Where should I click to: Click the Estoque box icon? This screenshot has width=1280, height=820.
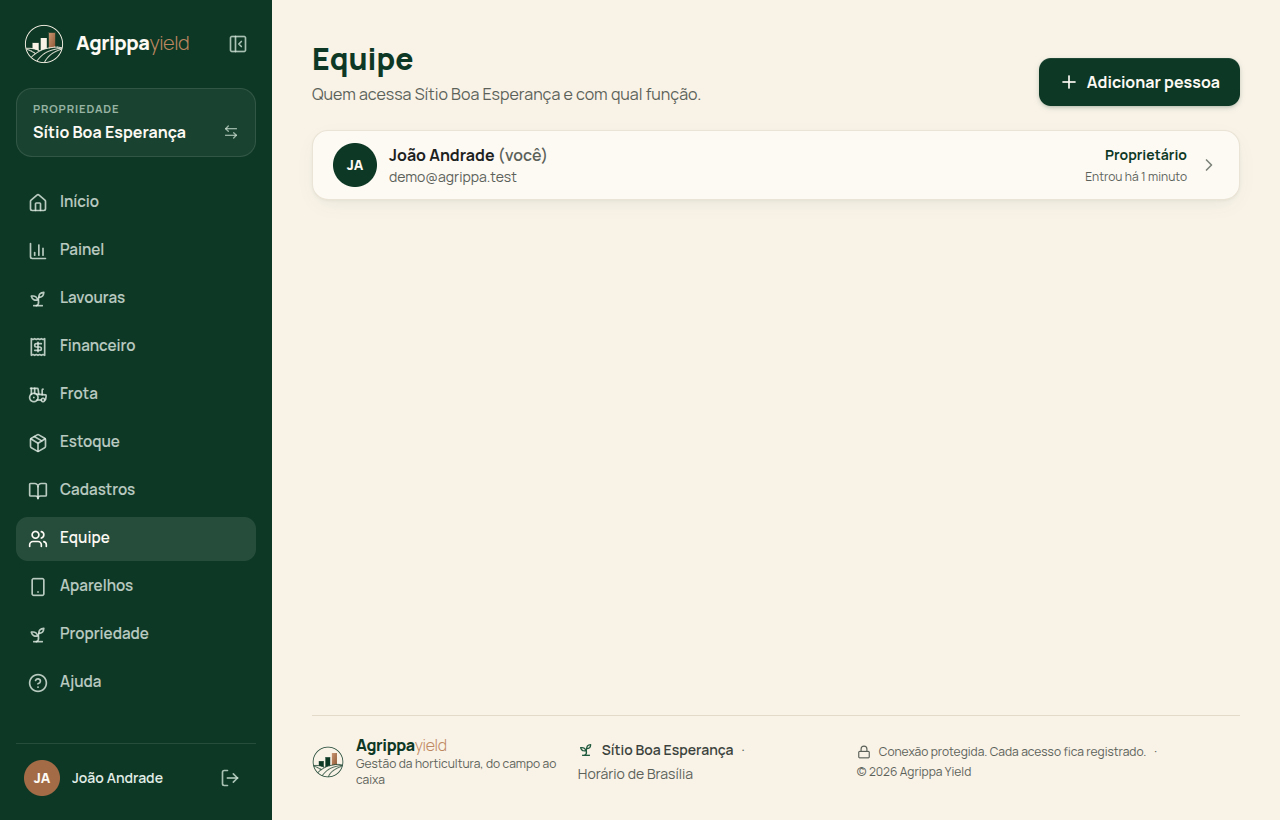(x=38, y=442)
